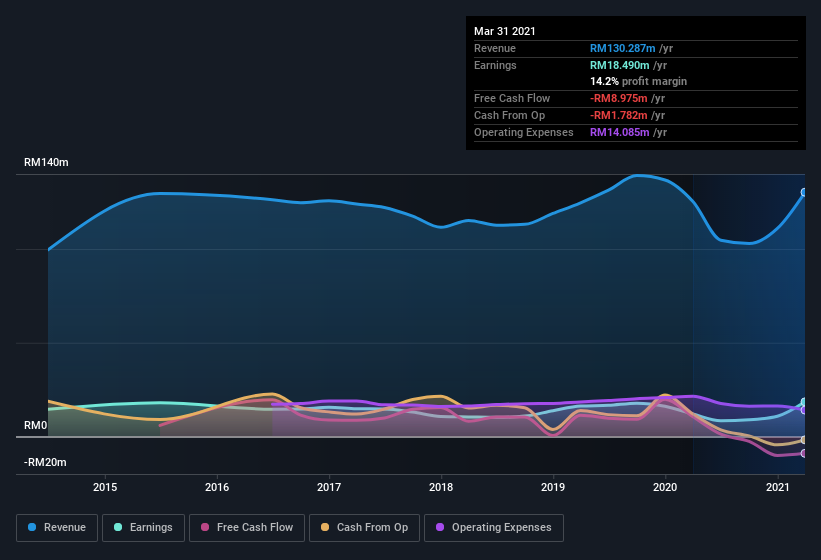
Task: Click the -RM8.975m free cash flow value
Action: tap(618, 98)
